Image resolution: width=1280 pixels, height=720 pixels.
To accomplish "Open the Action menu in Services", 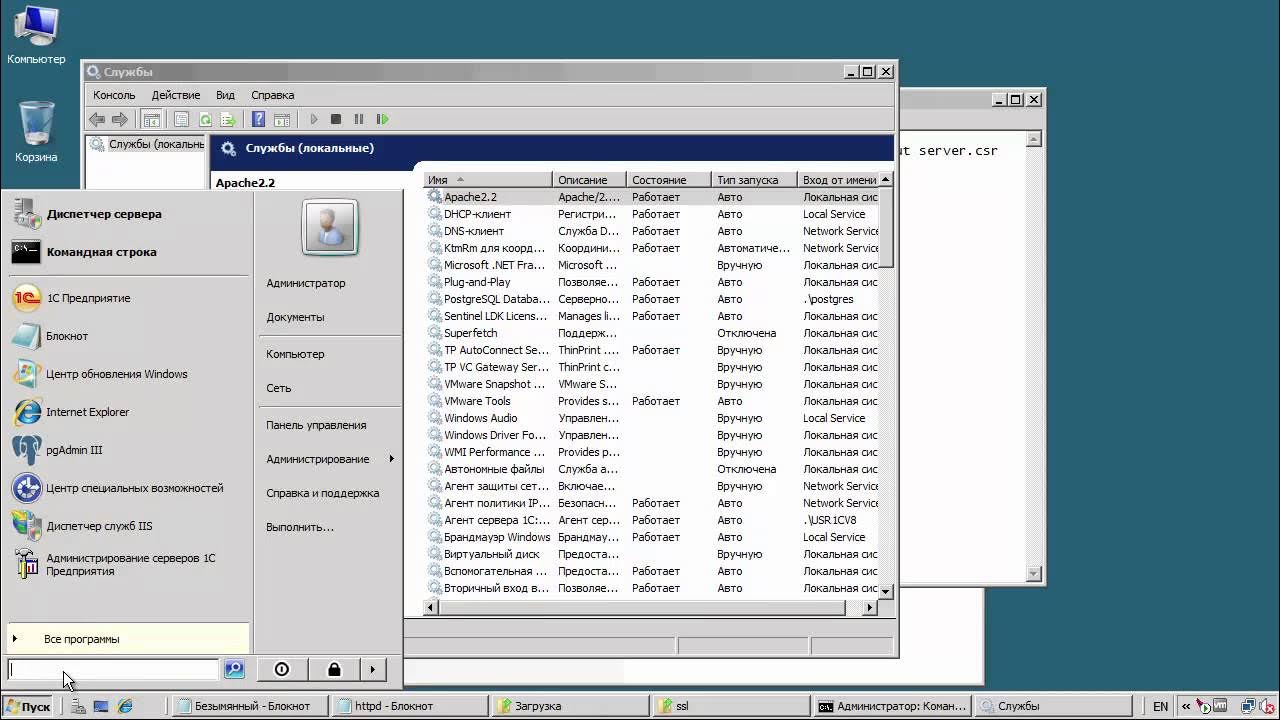I will pos(176,95).
